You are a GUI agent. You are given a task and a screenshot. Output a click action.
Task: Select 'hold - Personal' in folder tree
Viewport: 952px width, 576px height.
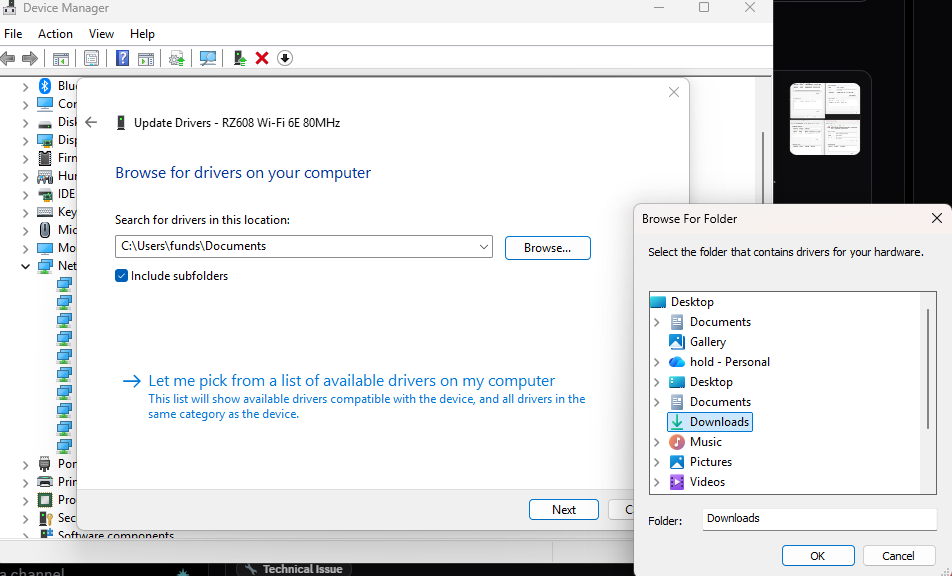point(729,362)
